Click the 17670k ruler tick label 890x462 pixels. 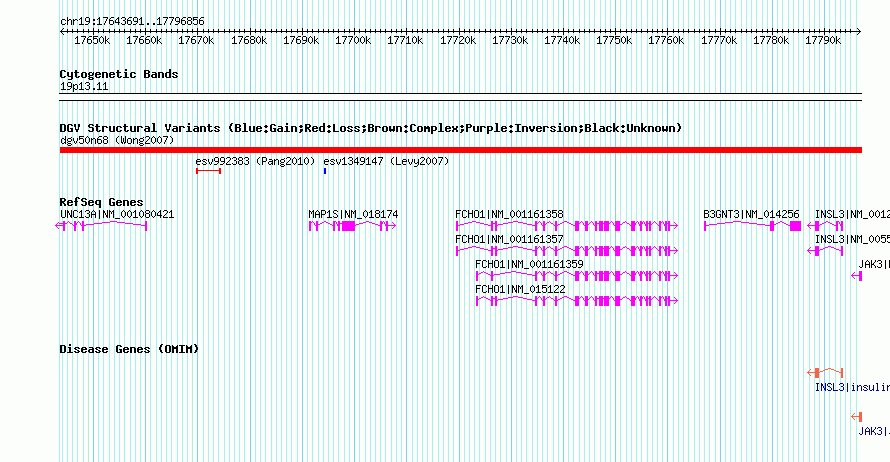(196, 40)
